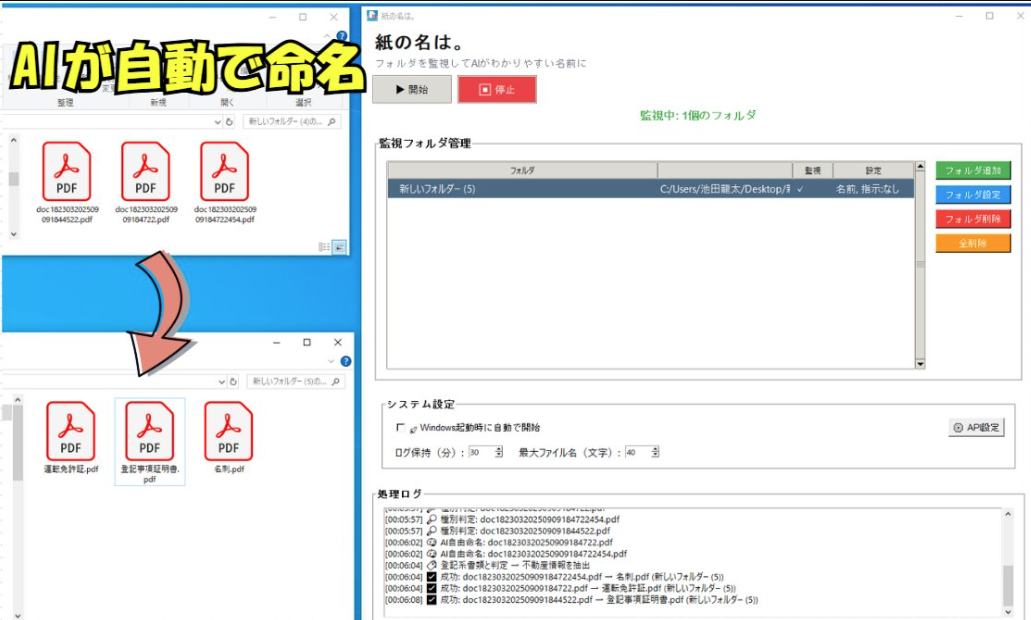Click the 最大ファイル名 character limit field
The width and height of the screenshot is (1031, 620).
(634, 452)
